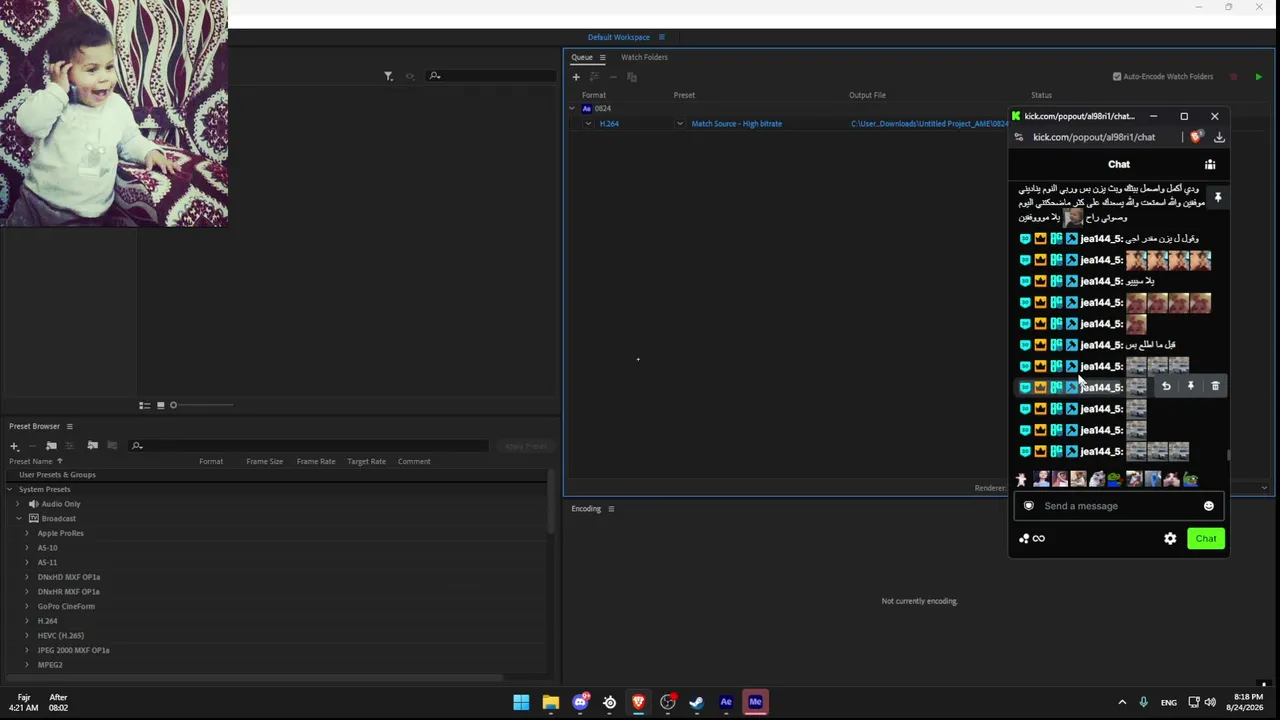Reply to the highlighted chat message
The height and width of the screenshot is (720, 1280).
1166,386
